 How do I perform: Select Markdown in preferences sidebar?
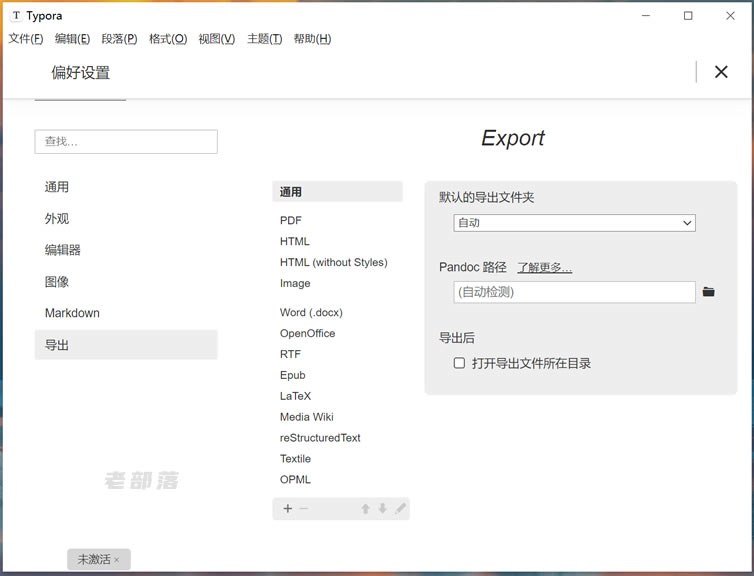tap(126, 313)
